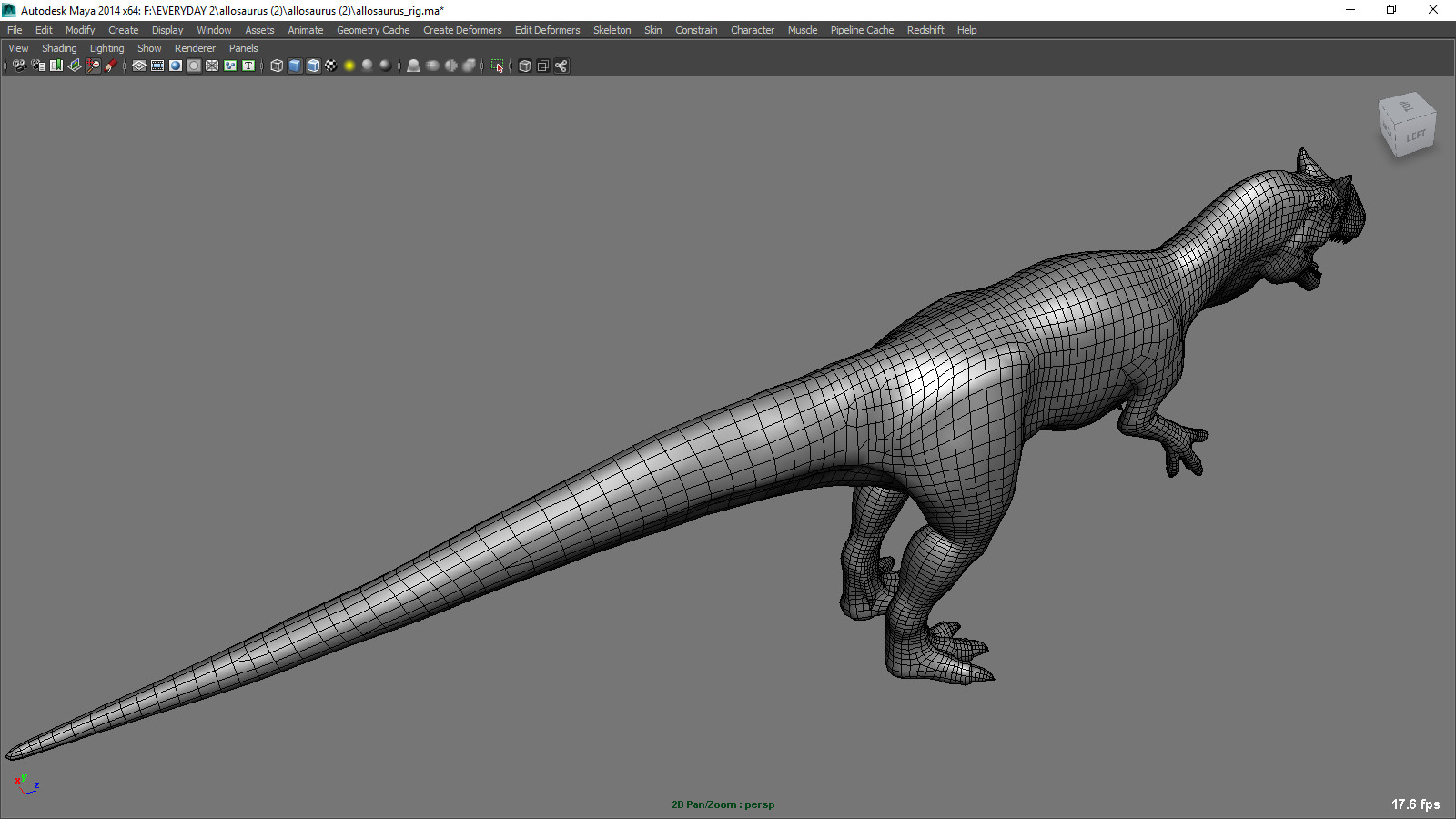Click the Image Plane icon
1456x819 pixels.
(75, 66)
